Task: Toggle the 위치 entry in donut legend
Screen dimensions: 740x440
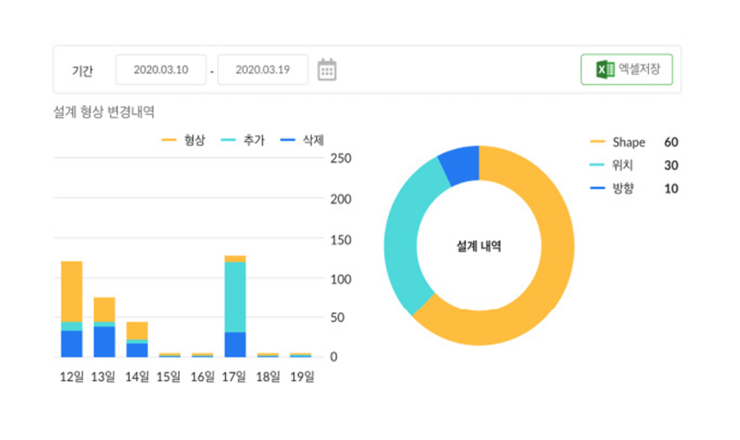Action: tap(624, 166)
